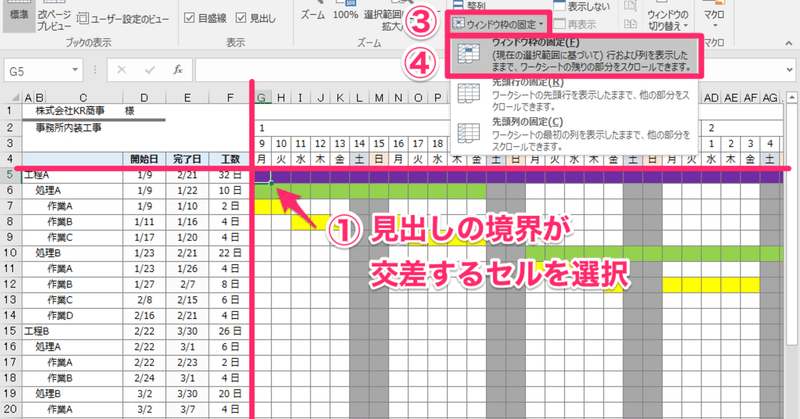Select row 10 header

tap(10, 253)
